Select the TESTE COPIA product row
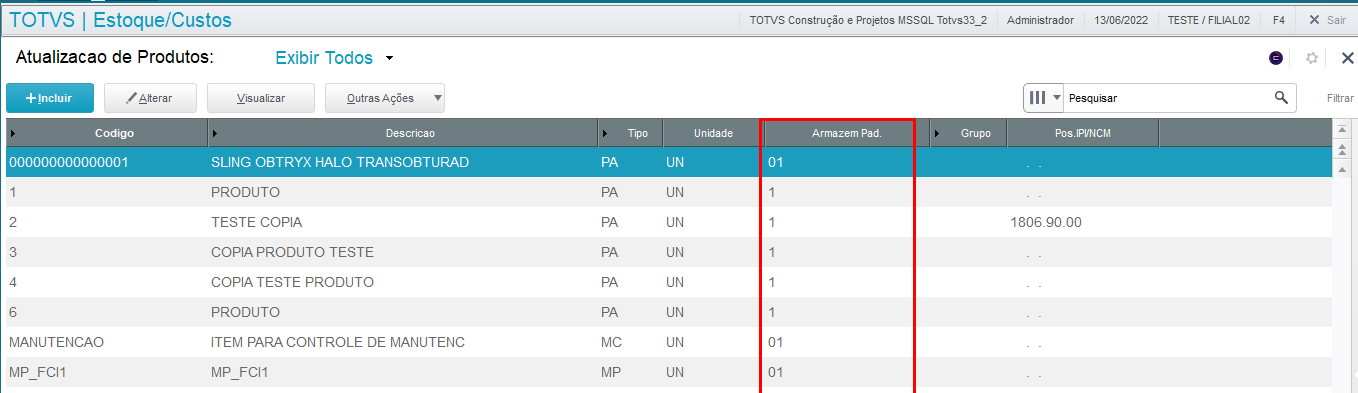 click(669, 222)
